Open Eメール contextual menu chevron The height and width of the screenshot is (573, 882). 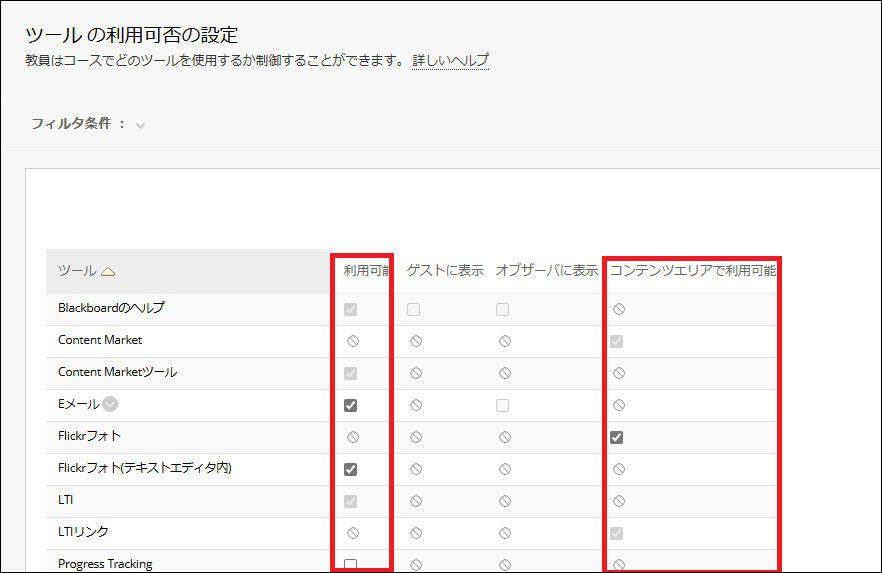(110, 404)
